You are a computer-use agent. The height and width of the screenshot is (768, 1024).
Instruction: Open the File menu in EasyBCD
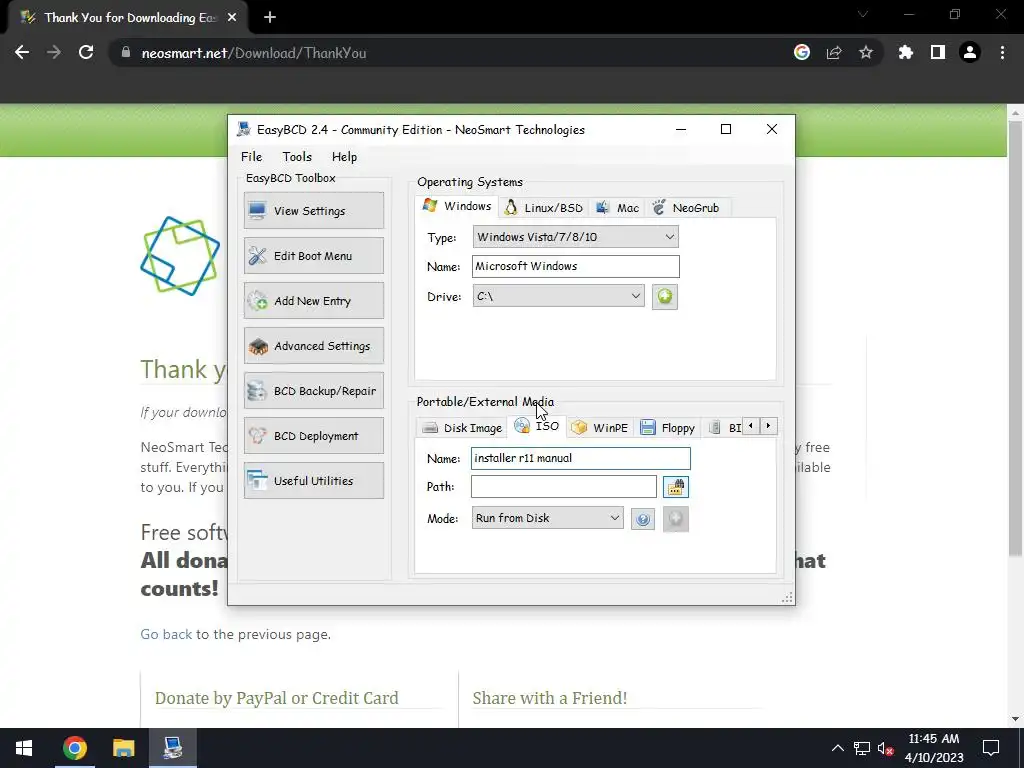point(251,157)
